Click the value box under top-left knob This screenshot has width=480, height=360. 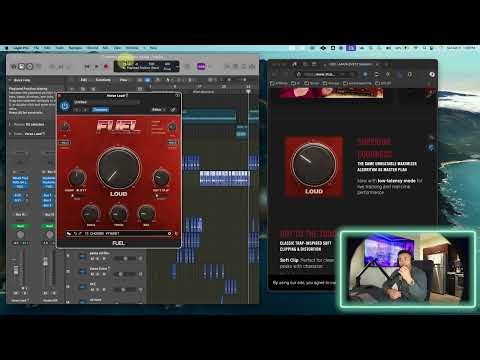click(x=65, y=142)
